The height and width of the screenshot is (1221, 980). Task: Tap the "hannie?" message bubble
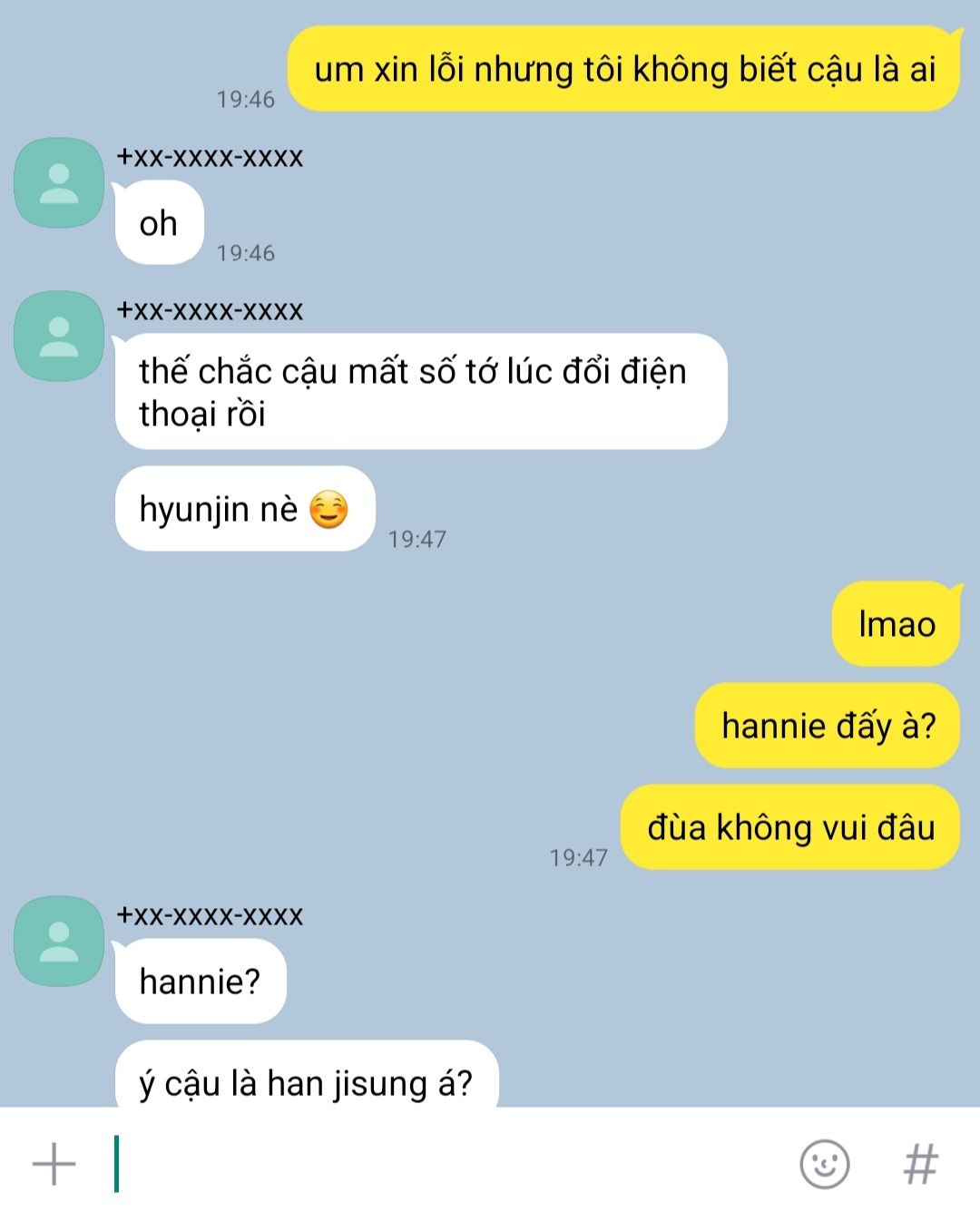pos(201,982)
